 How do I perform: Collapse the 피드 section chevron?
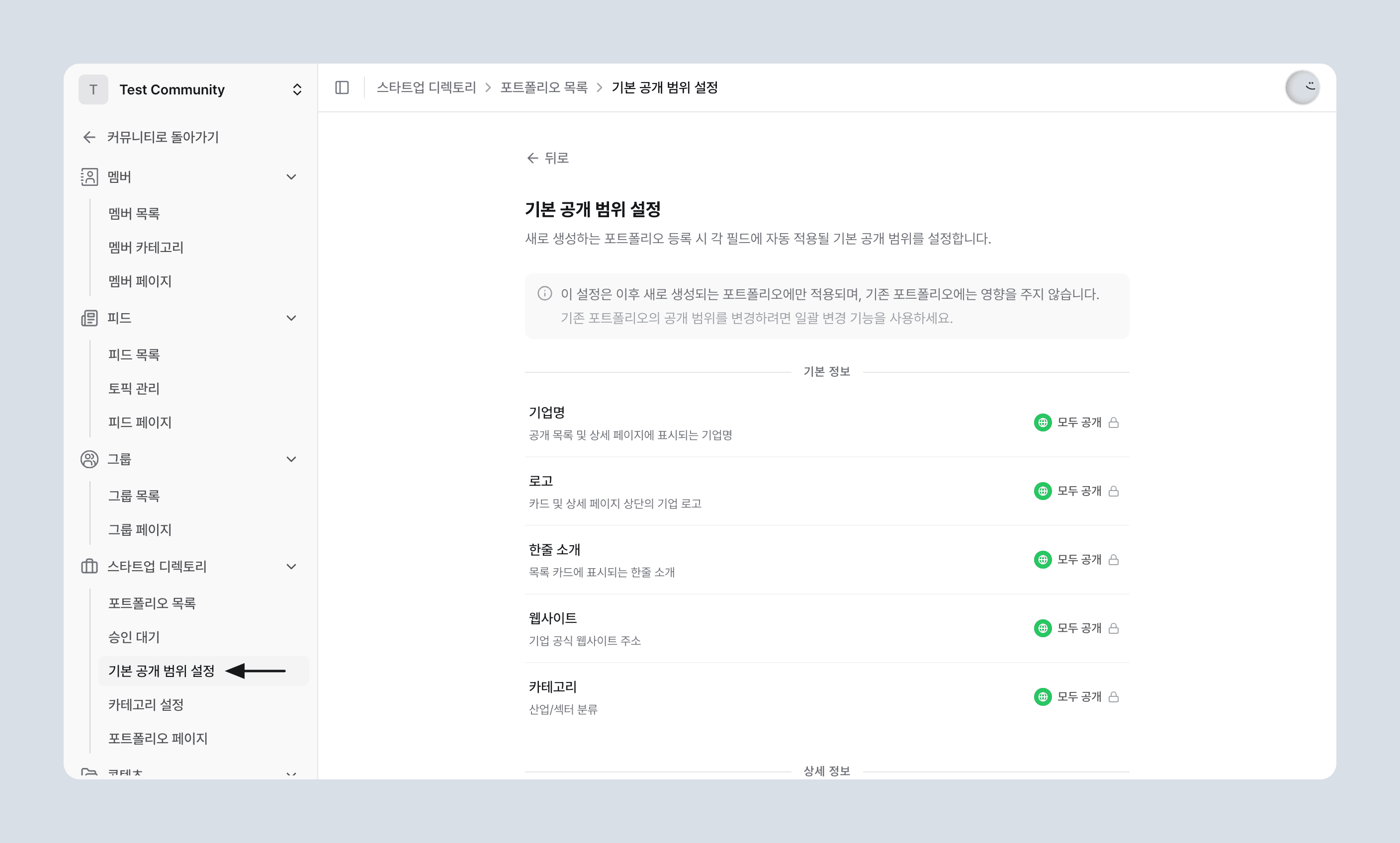point(291,318)
